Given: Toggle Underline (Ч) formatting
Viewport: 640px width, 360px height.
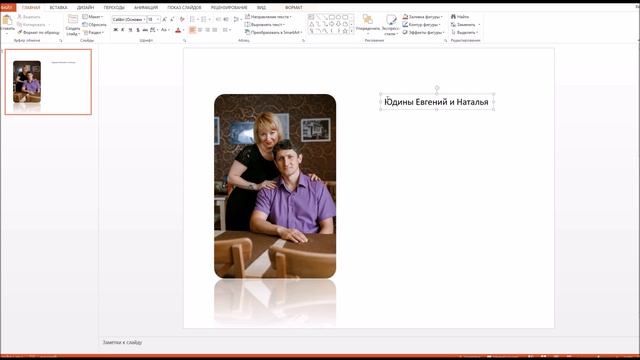Looking at the screenshot, I should coord(130,30).
